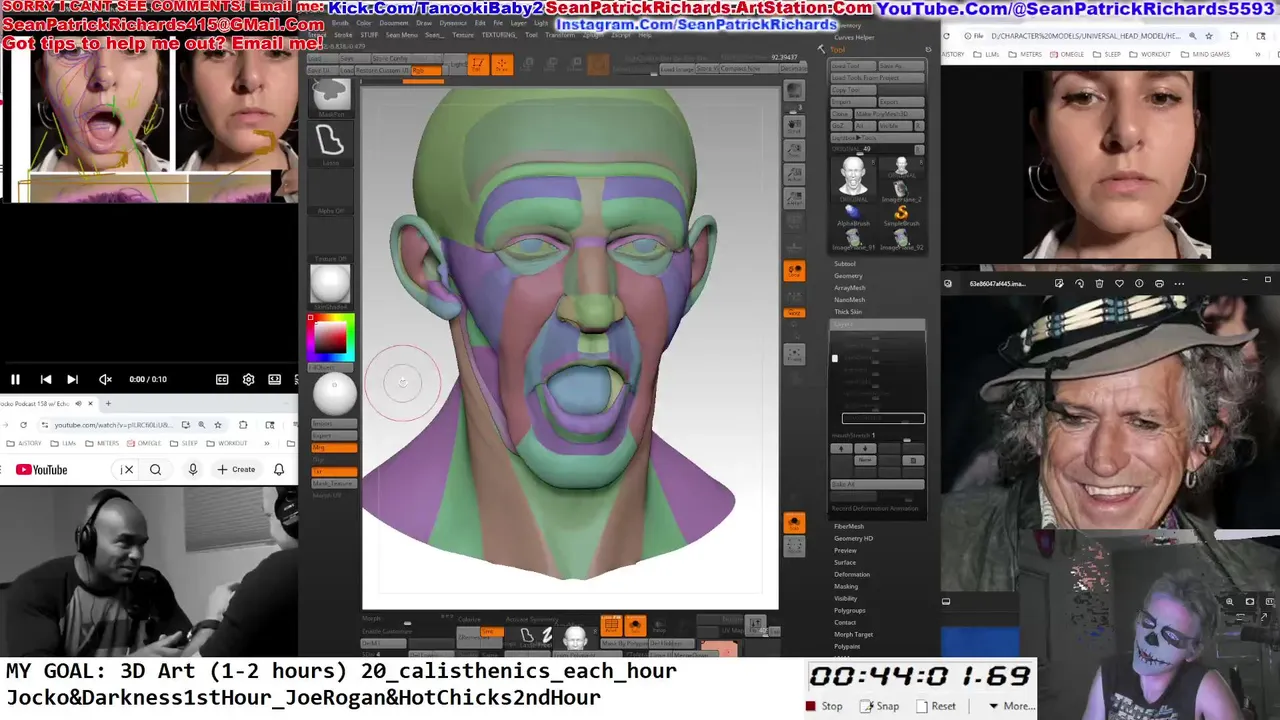
Task: Open the Stroke menu in ZBrush
Action: (343, 34)
